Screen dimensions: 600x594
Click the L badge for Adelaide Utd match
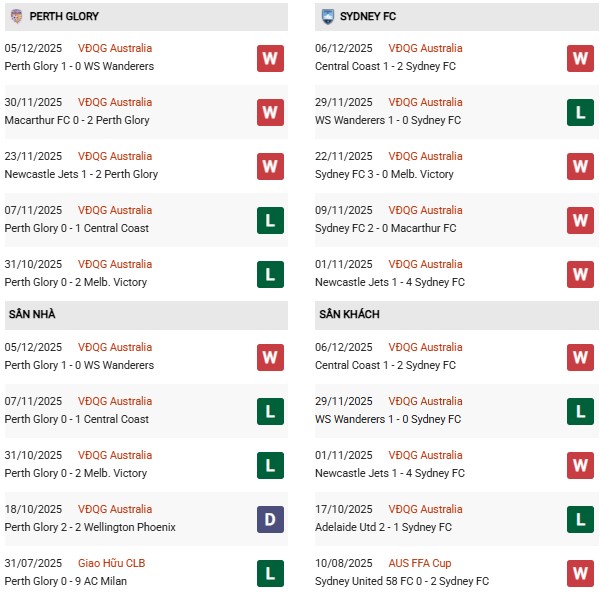tap(580, 519)
